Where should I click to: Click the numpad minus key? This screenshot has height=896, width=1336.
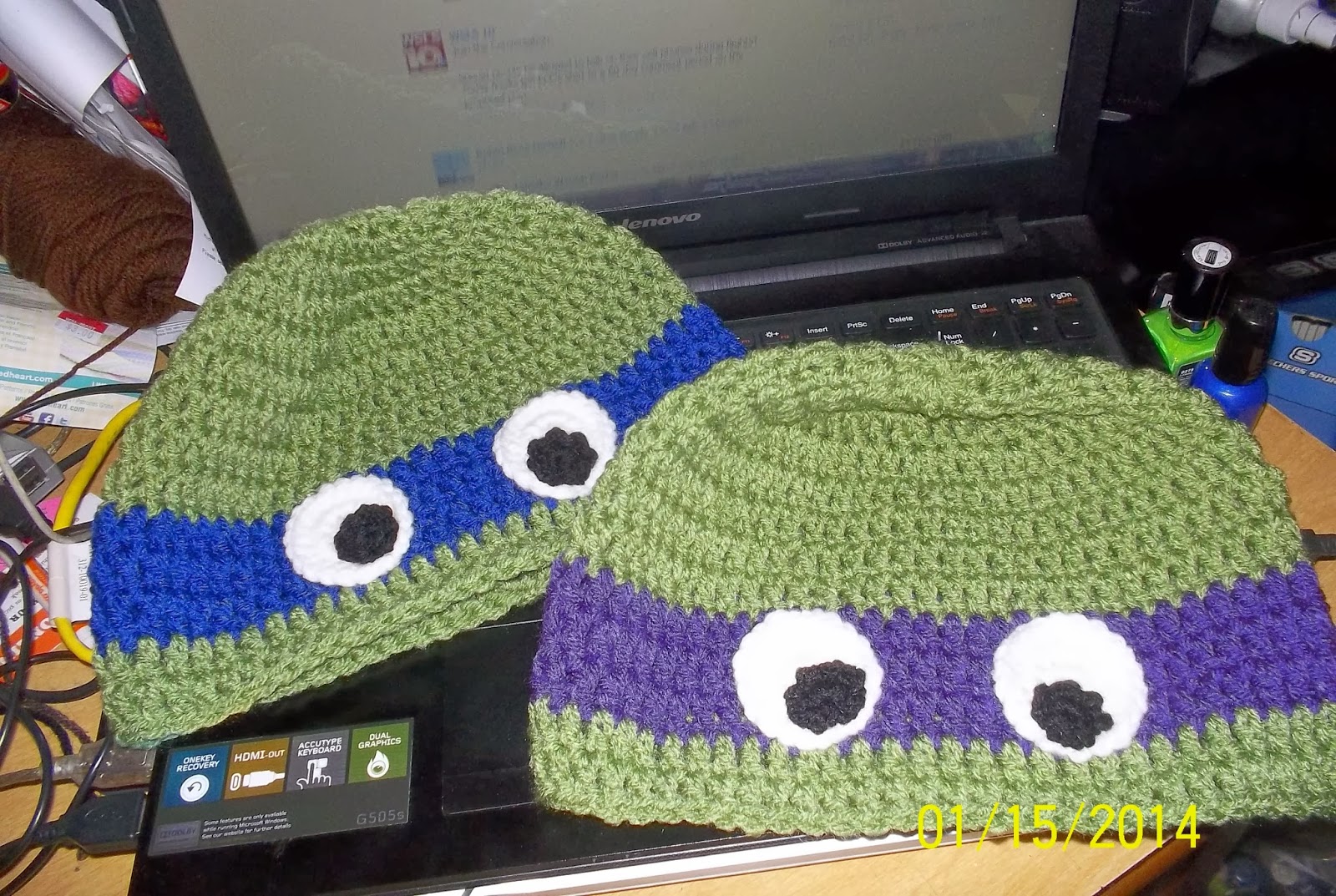point(1075,323)
